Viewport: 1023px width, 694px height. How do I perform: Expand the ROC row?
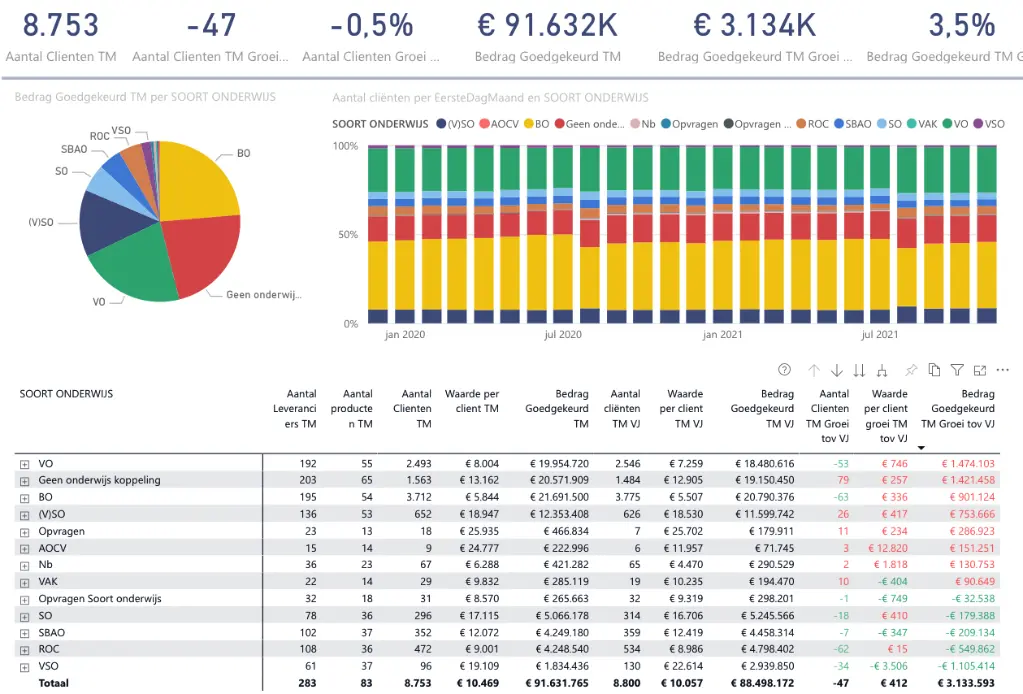tap(25, 650)
